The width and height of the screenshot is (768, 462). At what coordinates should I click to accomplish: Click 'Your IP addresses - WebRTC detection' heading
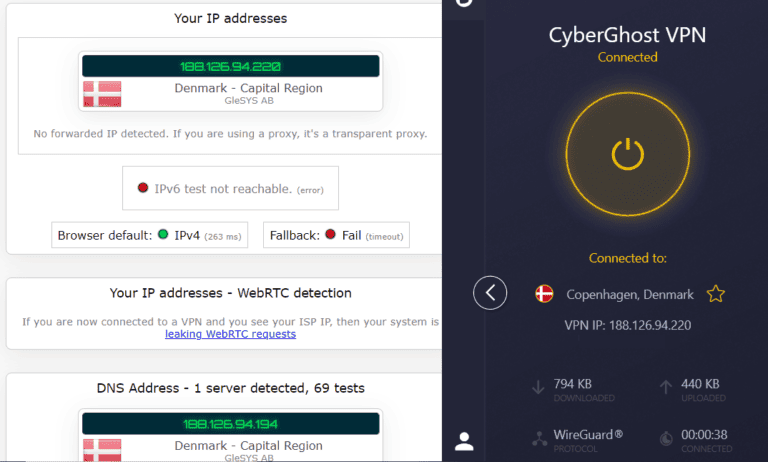(230, 293)
